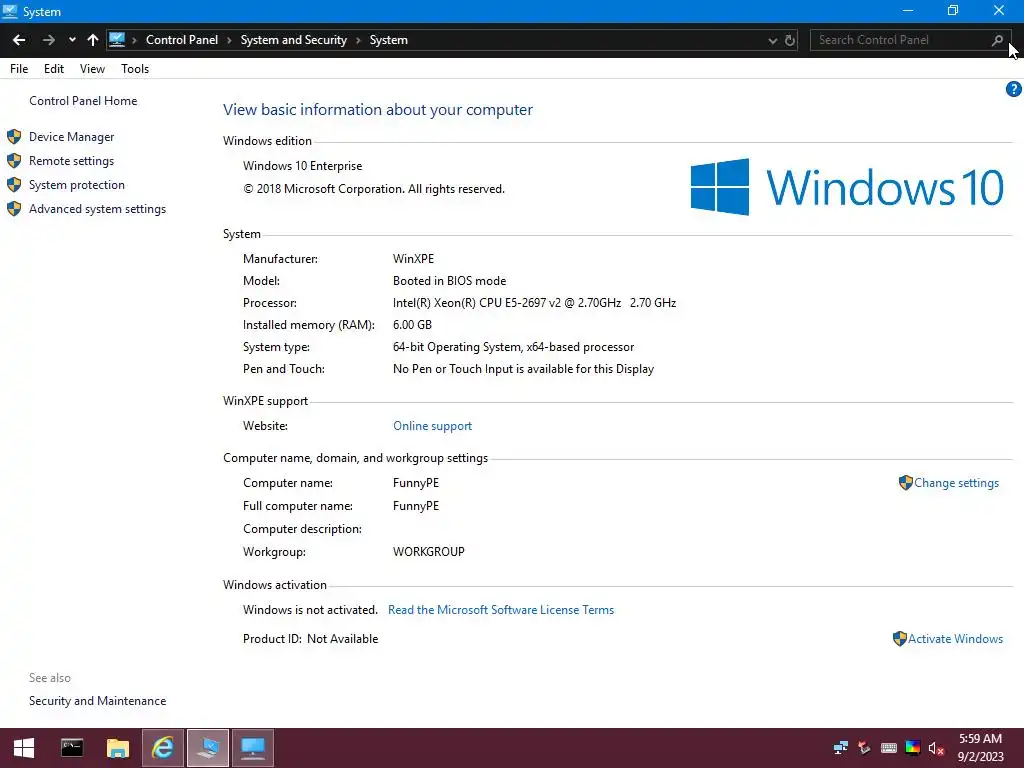This screenshot has height=768, width=1024.
Task: Click the System window title bar icon
Action: pyautogui.click(x=10, y=11)
